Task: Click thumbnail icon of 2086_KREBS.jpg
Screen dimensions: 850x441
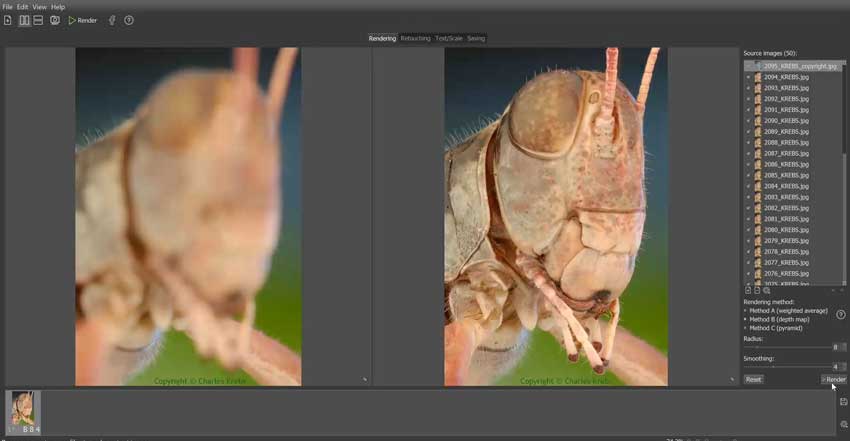Action: click(x=758, y=165)
